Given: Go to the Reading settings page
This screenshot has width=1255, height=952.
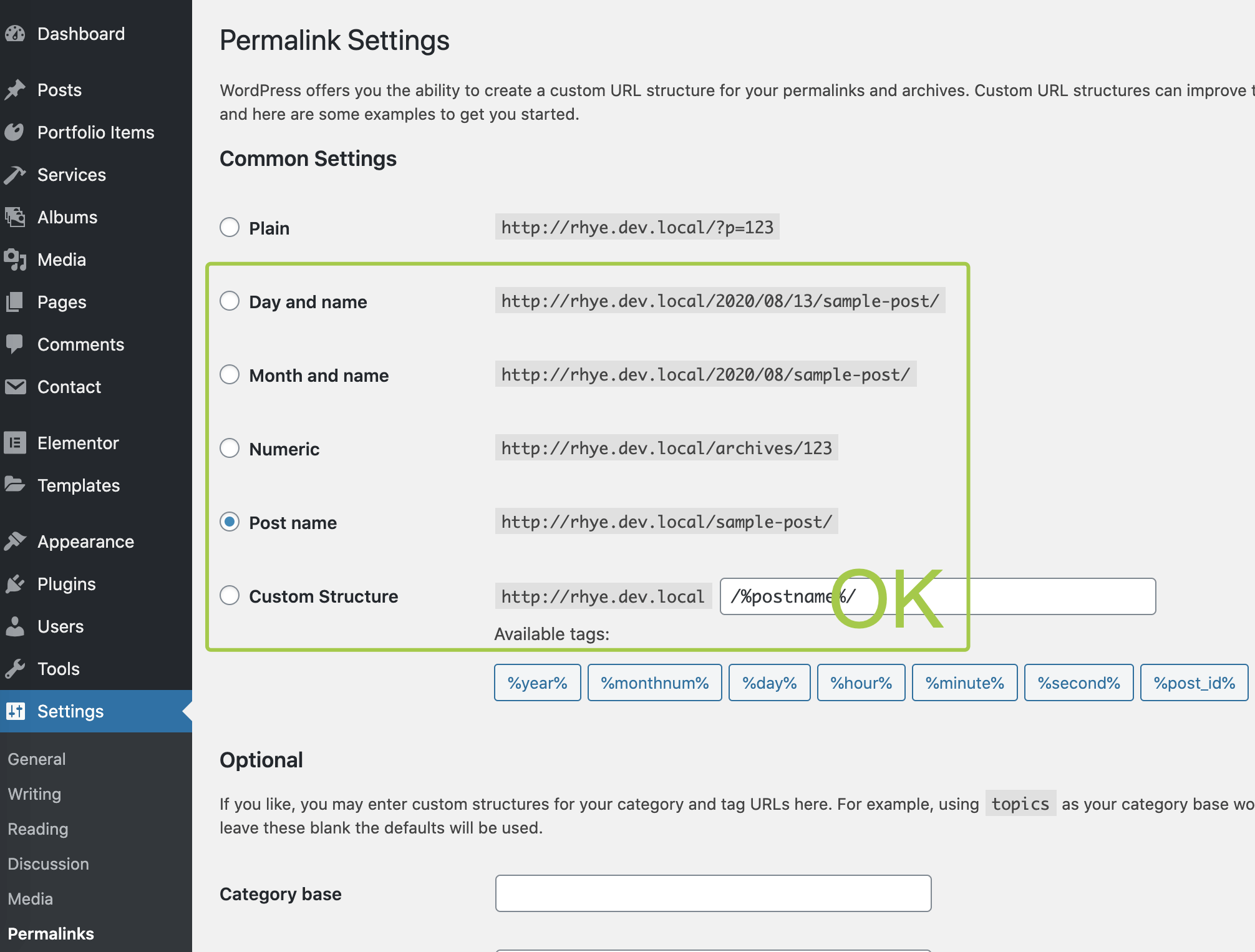Looking at the screenshot, I should point(38,829).
